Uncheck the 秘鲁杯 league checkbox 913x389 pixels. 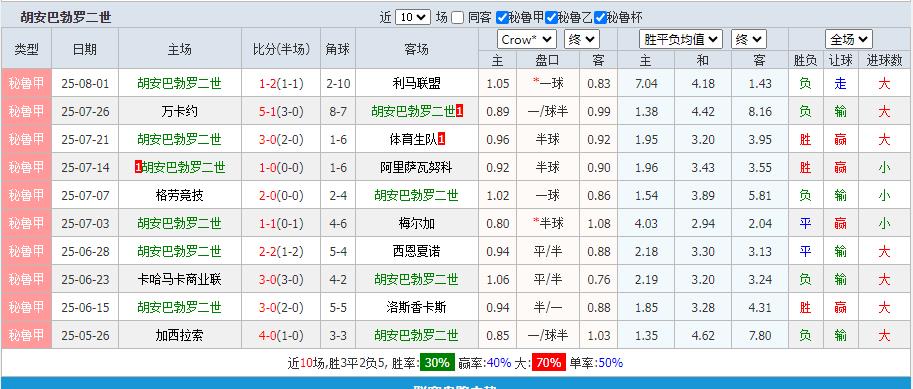pyautogui.click(x=600, y=17)
